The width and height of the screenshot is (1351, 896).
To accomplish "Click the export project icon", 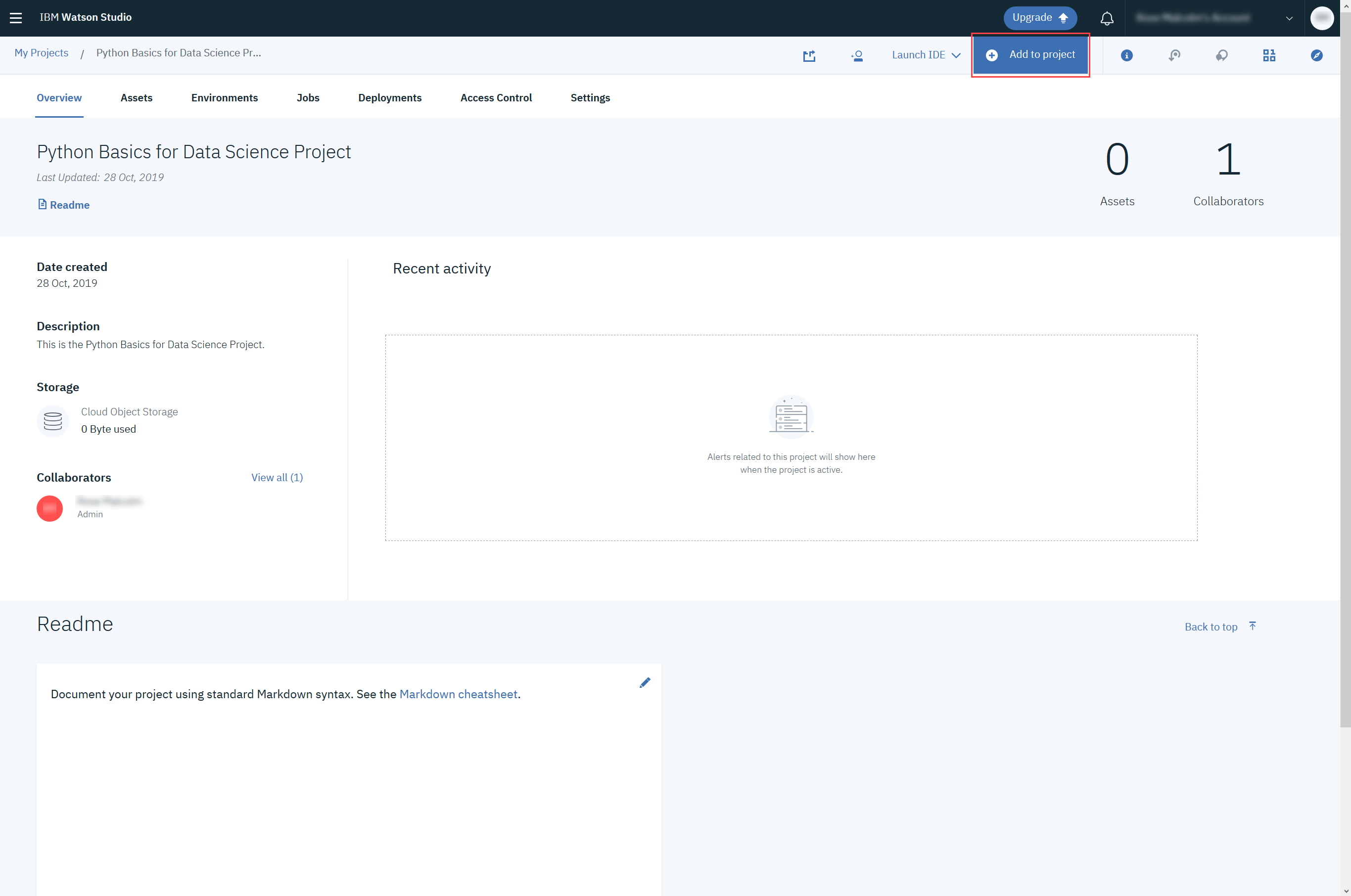I will (x=809, y=55).
